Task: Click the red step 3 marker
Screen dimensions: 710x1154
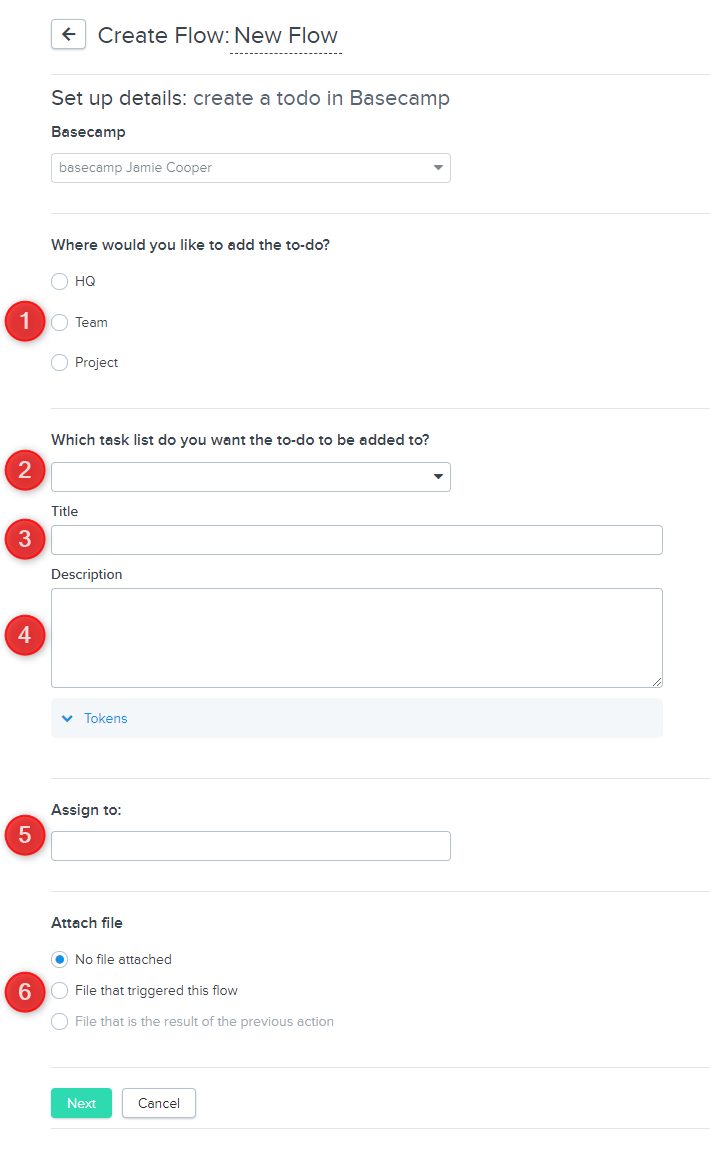Action: click(x=25, y=540)
